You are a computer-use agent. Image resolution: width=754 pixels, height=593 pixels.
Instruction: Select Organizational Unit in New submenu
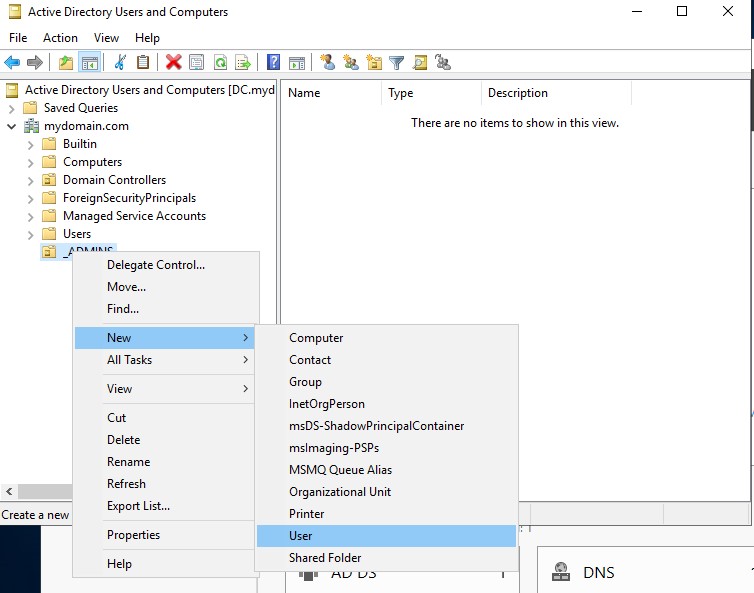[x=387, y=492]
